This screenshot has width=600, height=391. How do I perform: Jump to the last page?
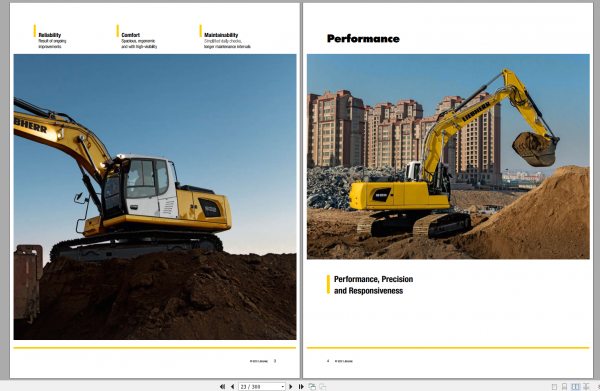301,387
